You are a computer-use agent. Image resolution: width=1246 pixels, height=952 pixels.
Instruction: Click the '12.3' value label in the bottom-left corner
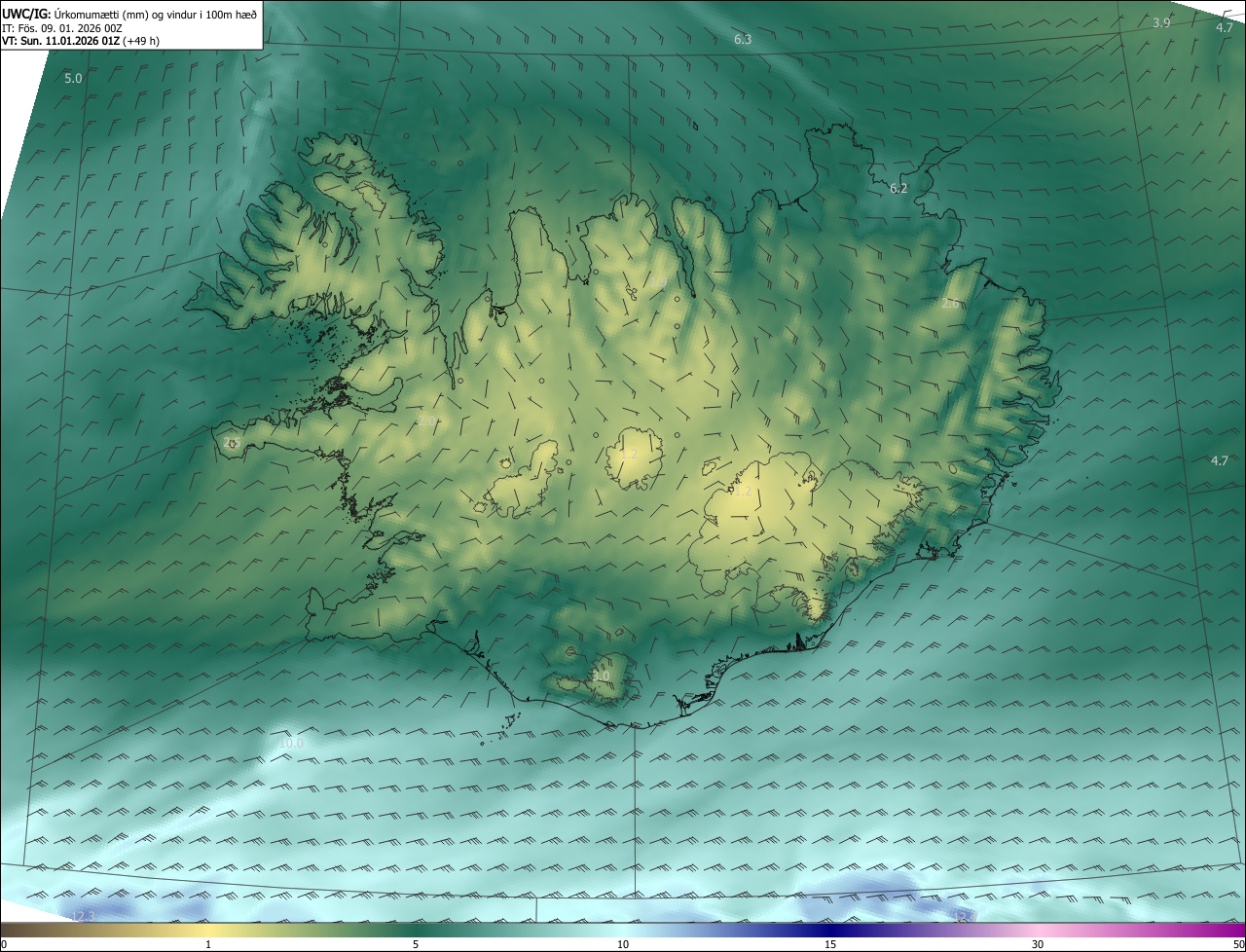coord(83,915)
